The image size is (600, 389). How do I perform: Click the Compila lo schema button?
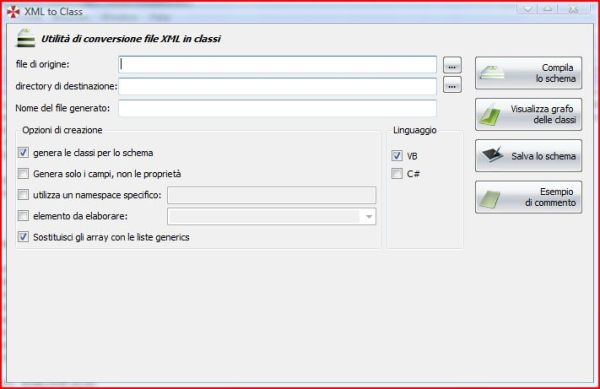(x=528, y=73)
